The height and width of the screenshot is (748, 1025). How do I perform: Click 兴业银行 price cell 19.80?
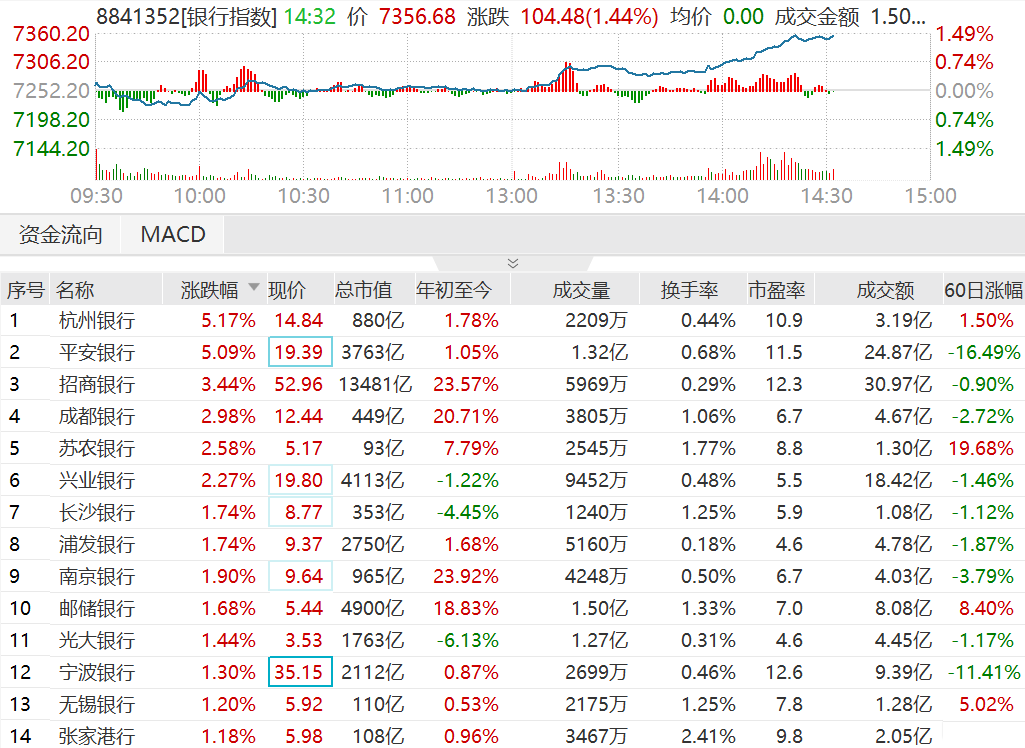300,481
